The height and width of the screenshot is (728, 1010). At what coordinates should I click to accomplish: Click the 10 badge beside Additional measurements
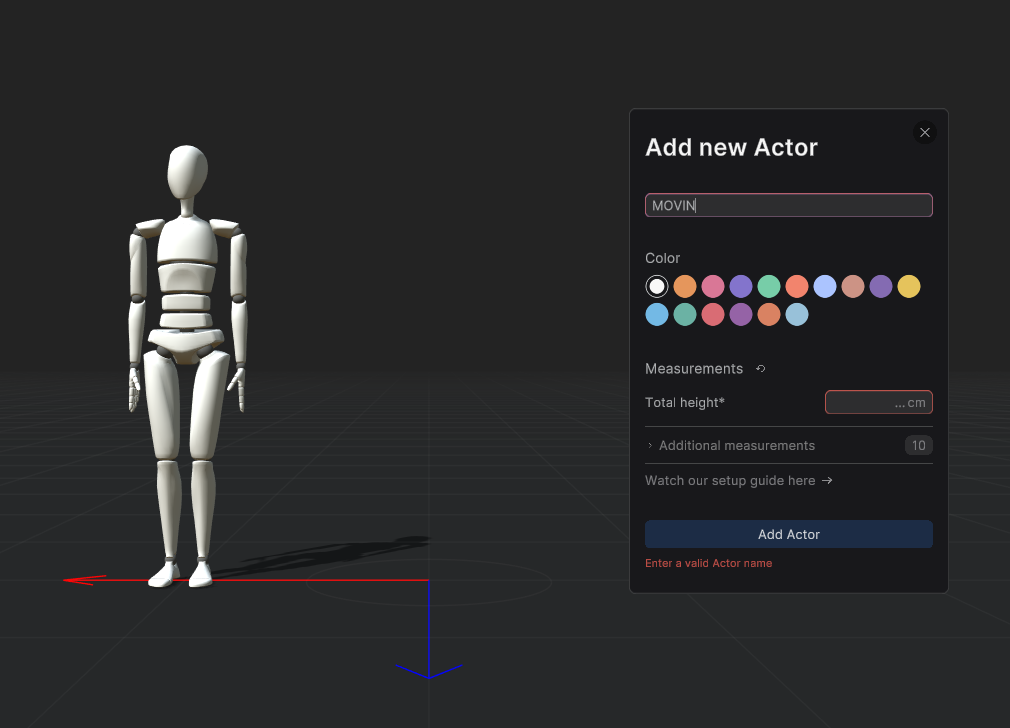coord(918,446)
